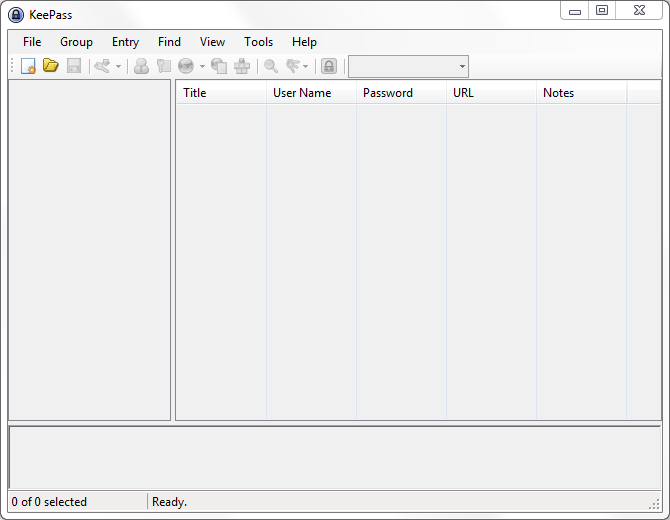
Task: Expand the Open URL dropdown arrow
Action: coord(202,67)
